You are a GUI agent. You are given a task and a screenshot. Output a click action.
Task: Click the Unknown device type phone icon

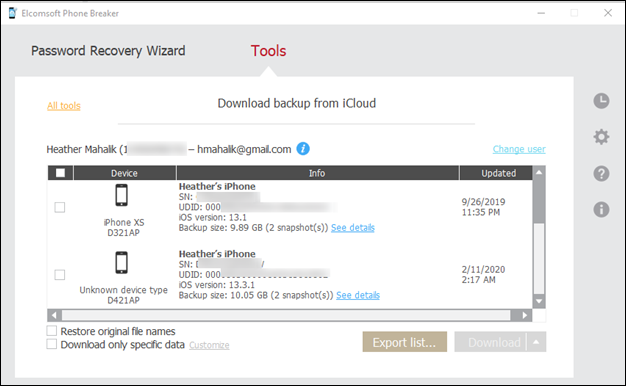coord(122,262)
